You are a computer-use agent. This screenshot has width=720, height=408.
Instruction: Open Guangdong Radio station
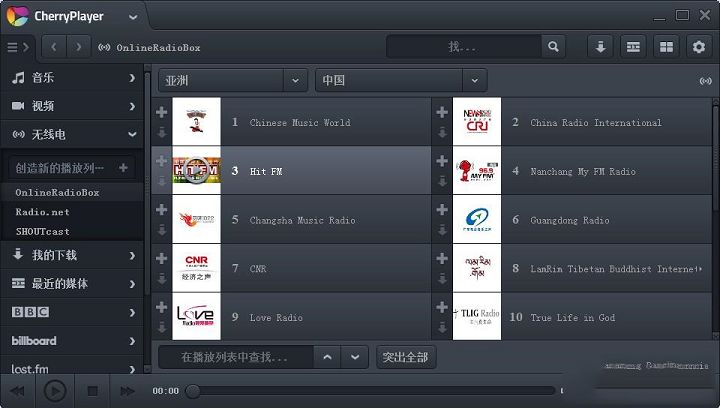pyautogui.click(x=569, y=220)
